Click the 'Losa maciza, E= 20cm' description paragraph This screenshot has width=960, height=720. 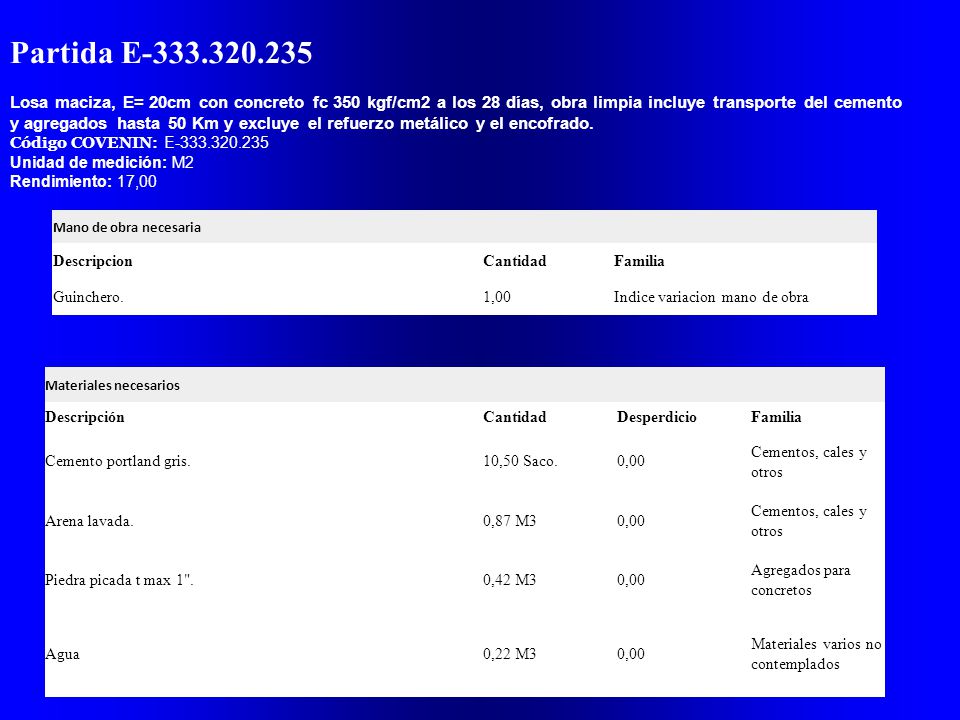pos(456,113)
